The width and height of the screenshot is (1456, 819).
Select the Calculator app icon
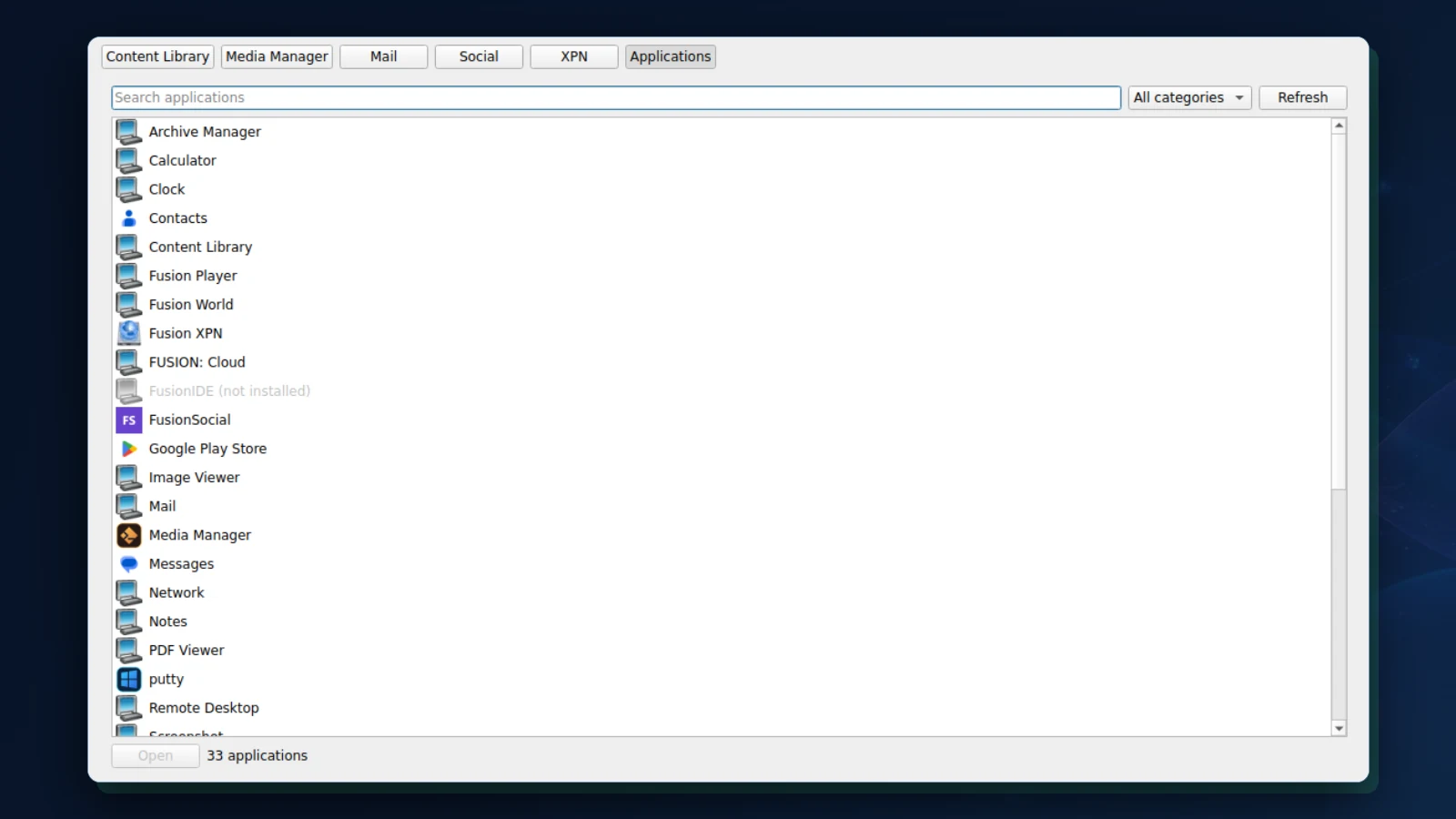pyautogui.click(x=129, y=161)
